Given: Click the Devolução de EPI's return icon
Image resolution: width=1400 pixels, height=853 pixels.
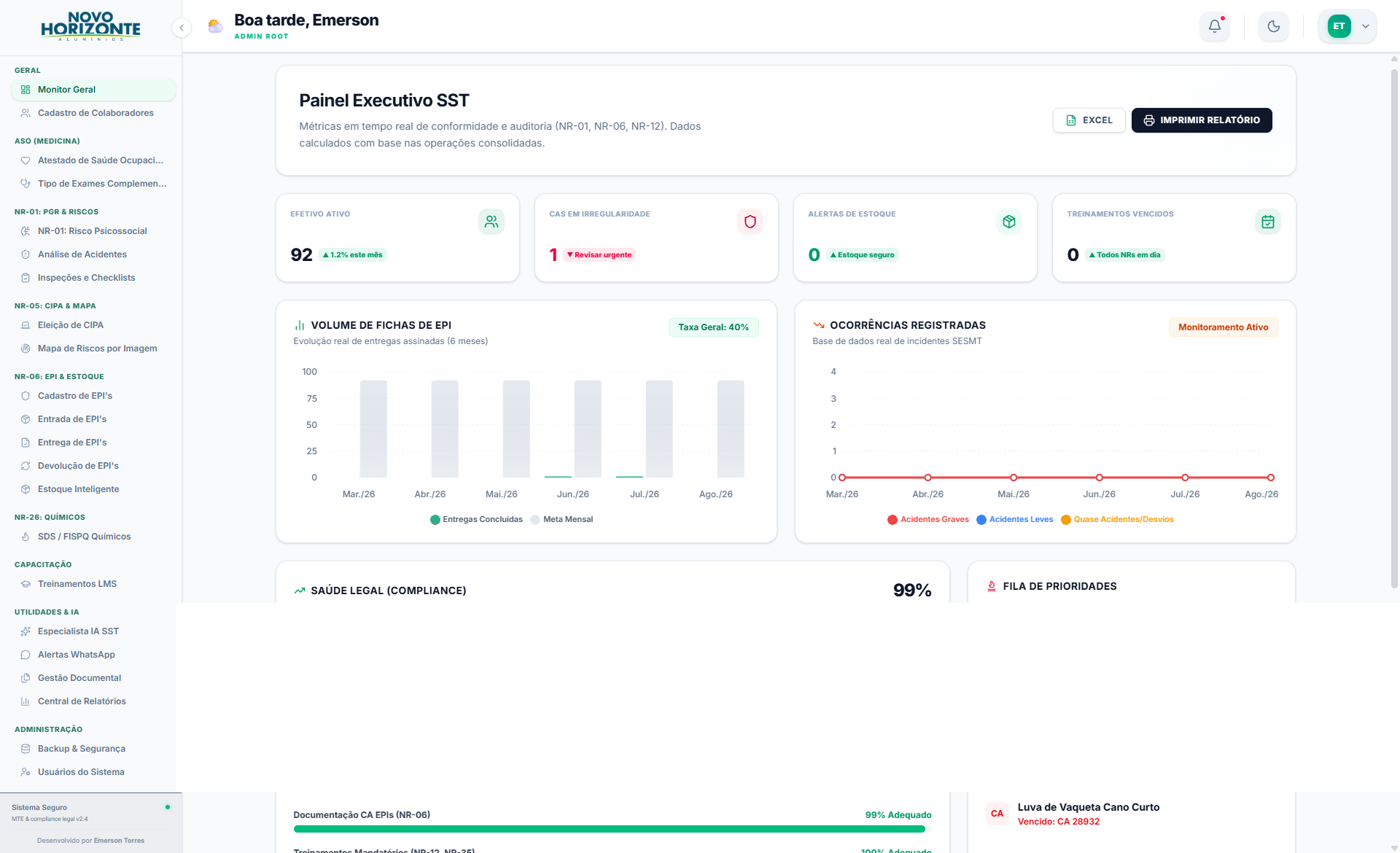Looking at the screenshot, I should point(26,466).
